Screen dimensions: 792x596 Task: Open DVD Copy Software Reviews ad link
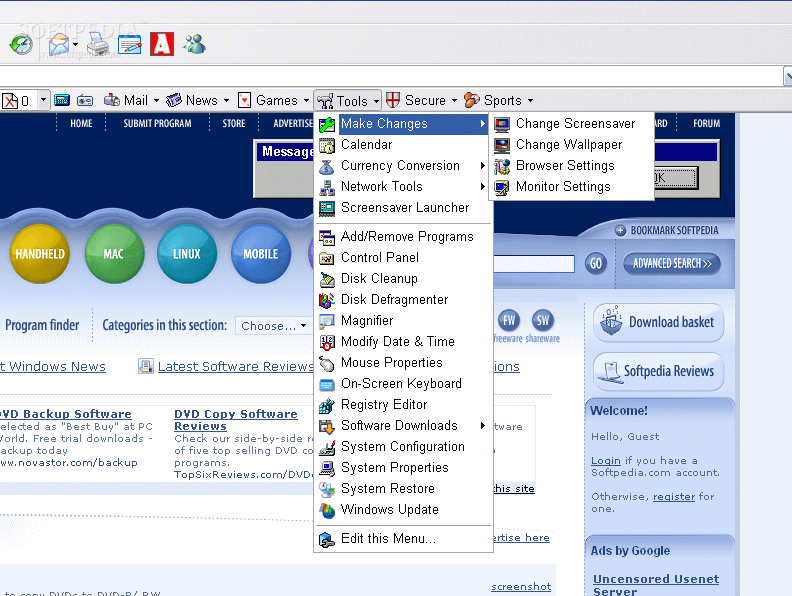tap(236, 420)
